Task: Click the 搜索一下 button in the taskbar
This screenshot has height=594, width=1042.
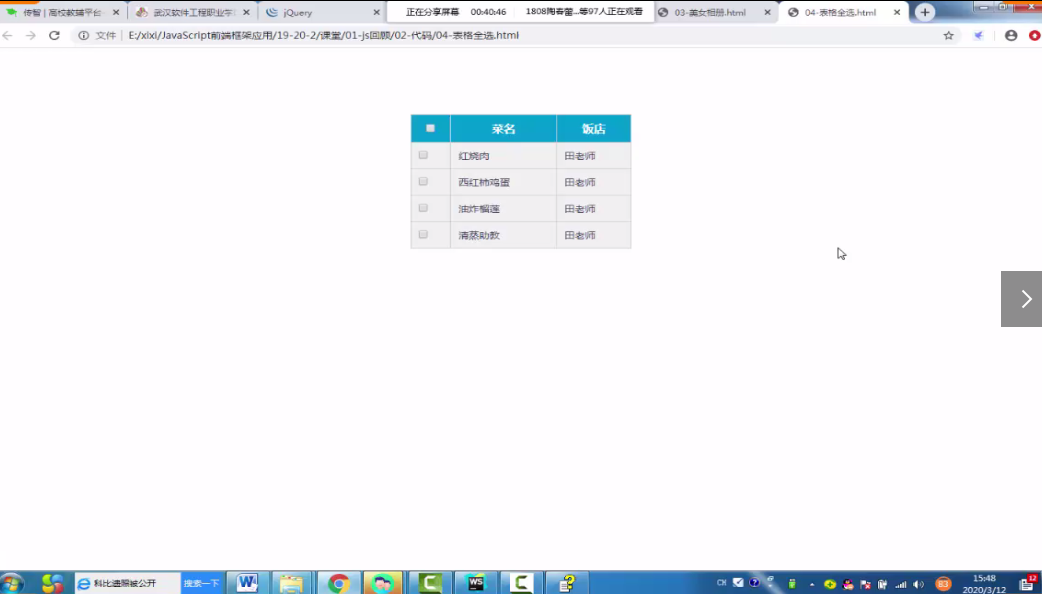Action: pyautogui.click(x=201, y=583)
